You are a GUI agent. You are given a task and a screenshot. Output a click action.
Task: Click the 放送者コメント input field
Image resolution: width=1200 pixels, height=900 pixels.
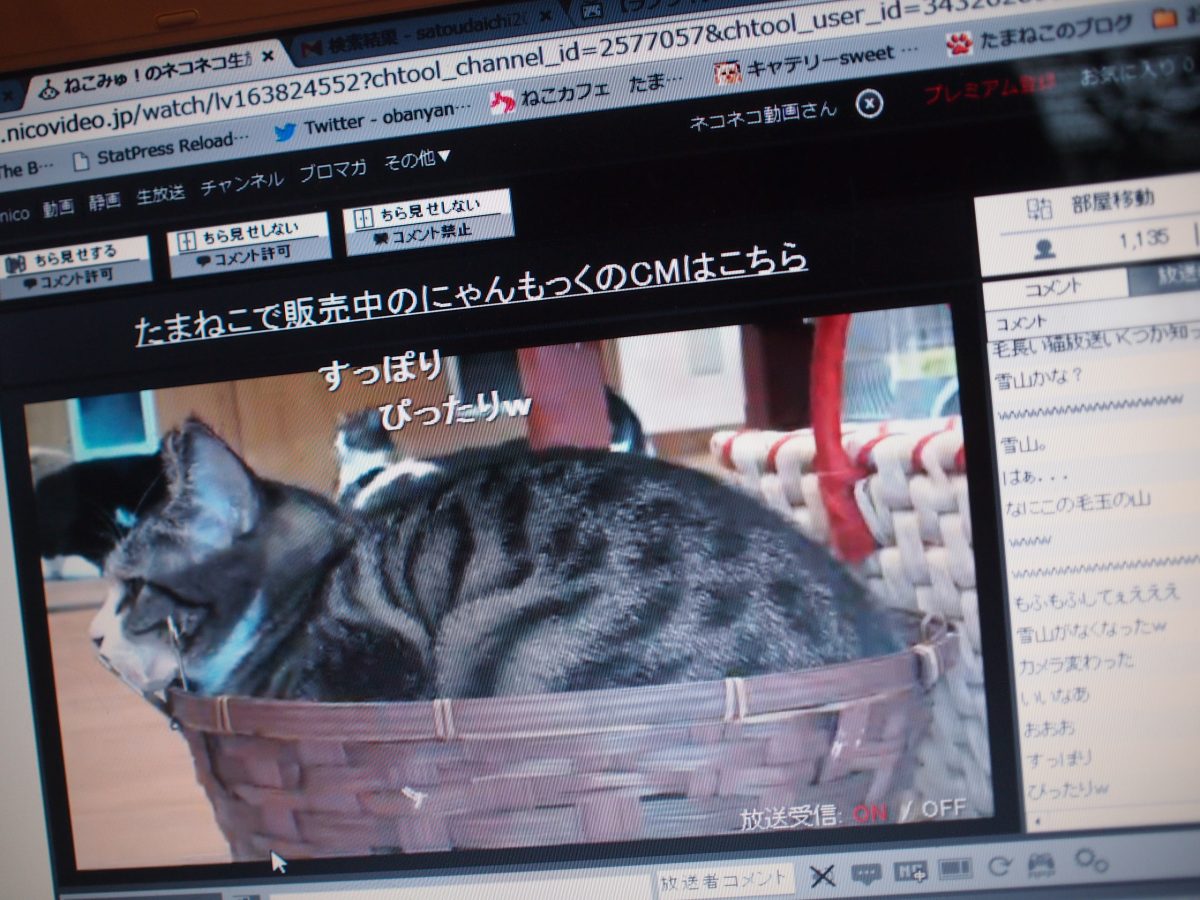click(x=724, y=880)
